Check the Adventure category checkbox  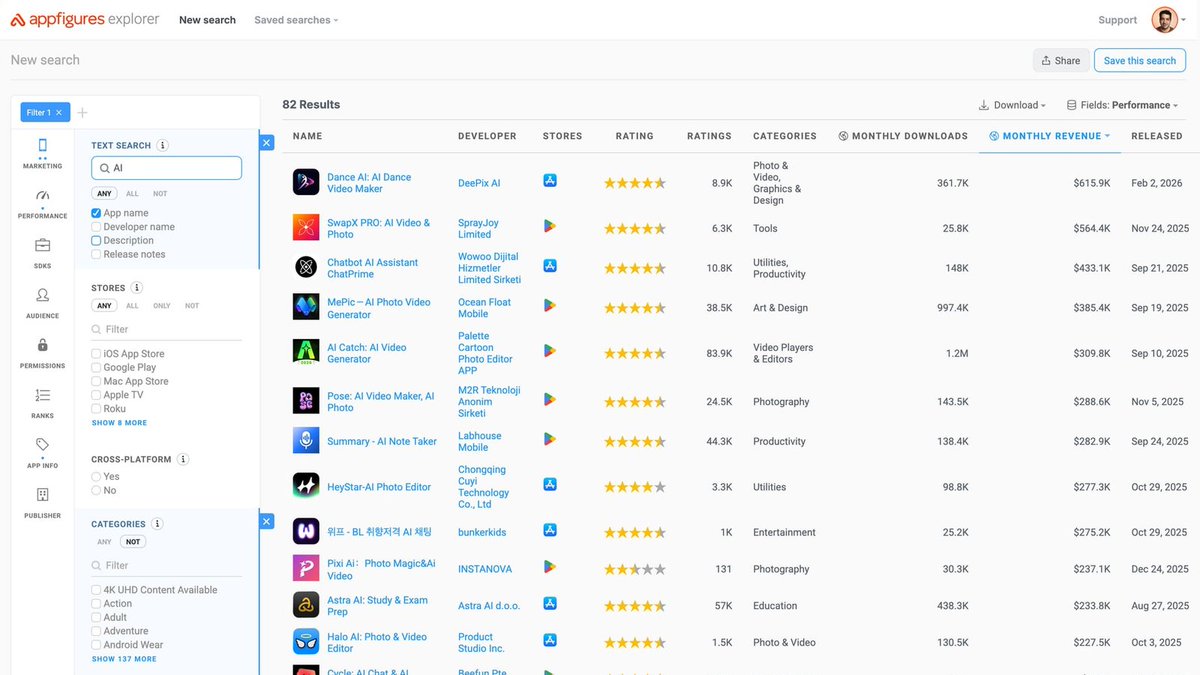(96, 631)
